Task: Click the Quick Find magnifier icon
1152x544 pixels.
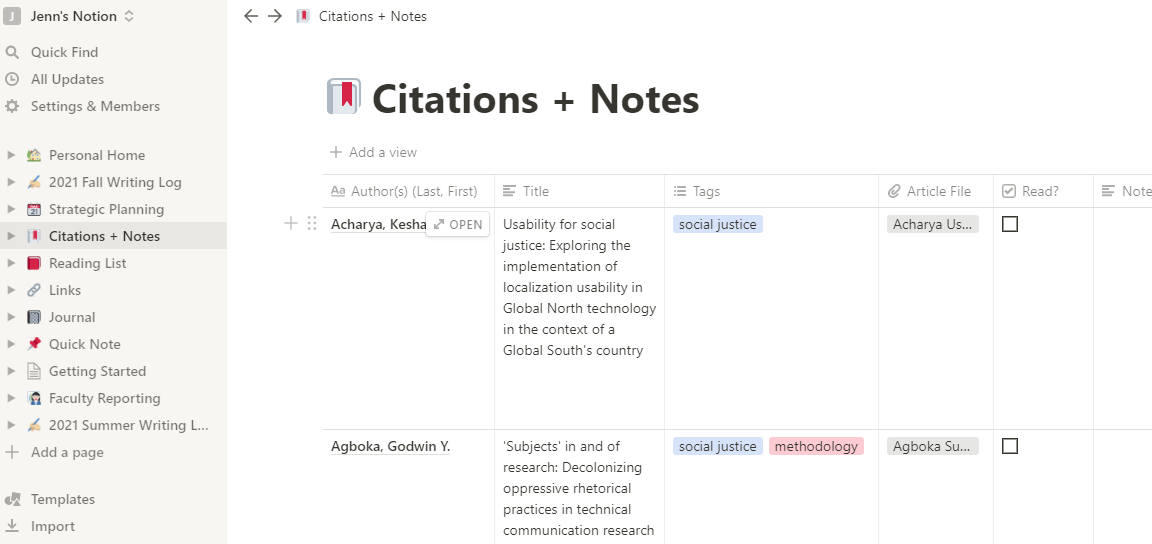Action: click(11, 52)
